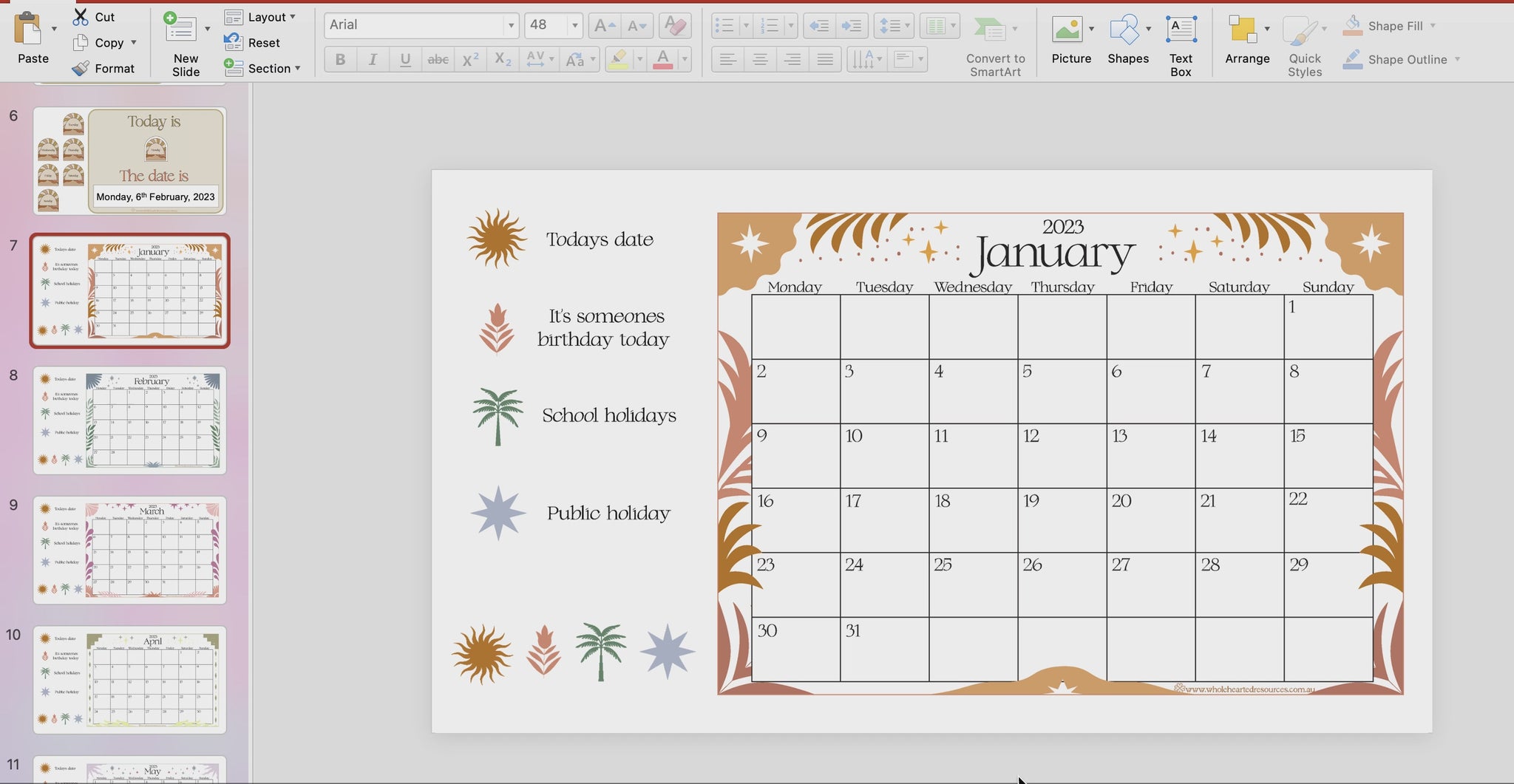Toggle numbered list

tap(770, 26)
